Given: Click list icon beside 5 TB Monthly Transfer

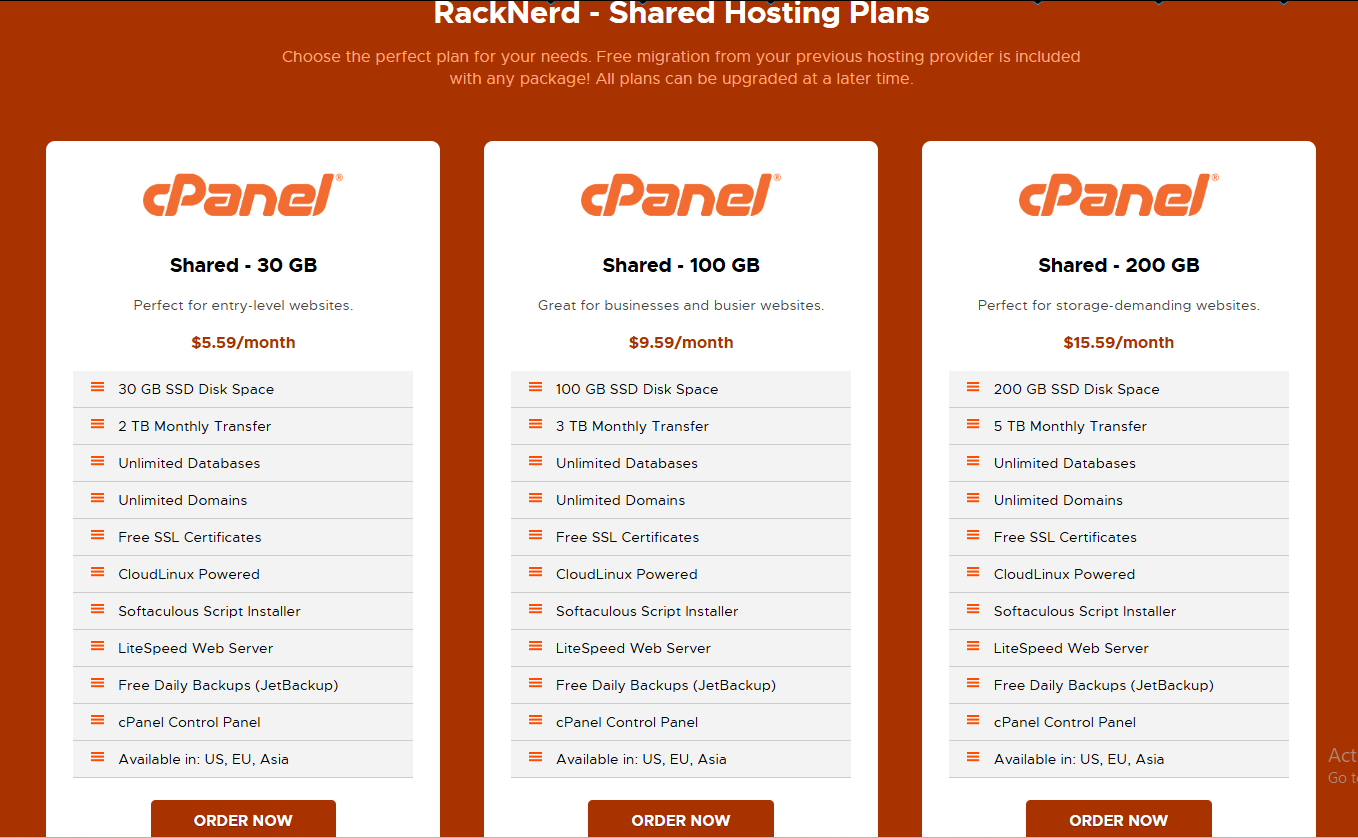Looking at the screenshot, I should tap(974, 425).
